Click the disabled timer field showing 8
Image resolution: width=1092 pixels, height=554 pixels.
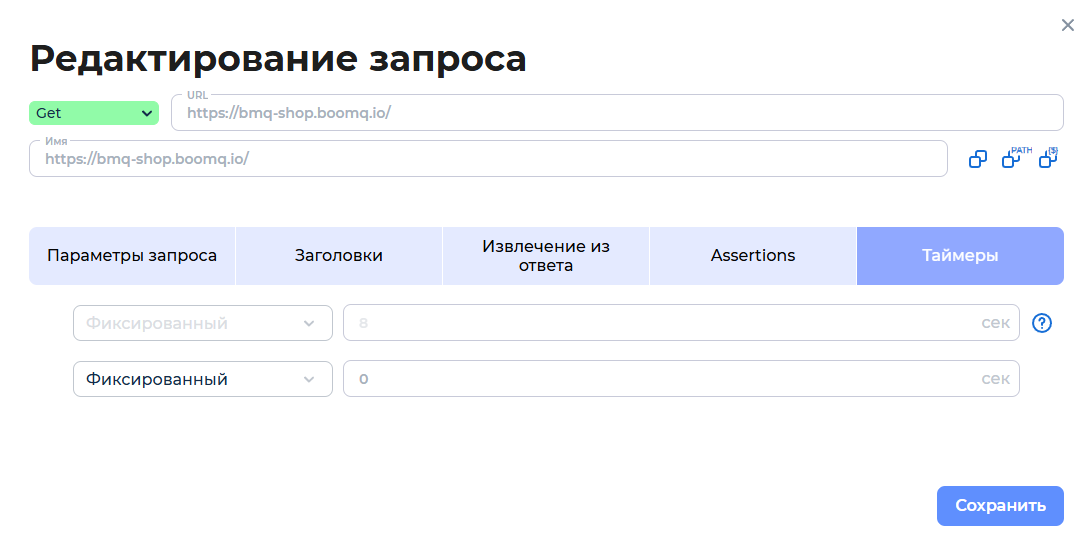(681, 323)
